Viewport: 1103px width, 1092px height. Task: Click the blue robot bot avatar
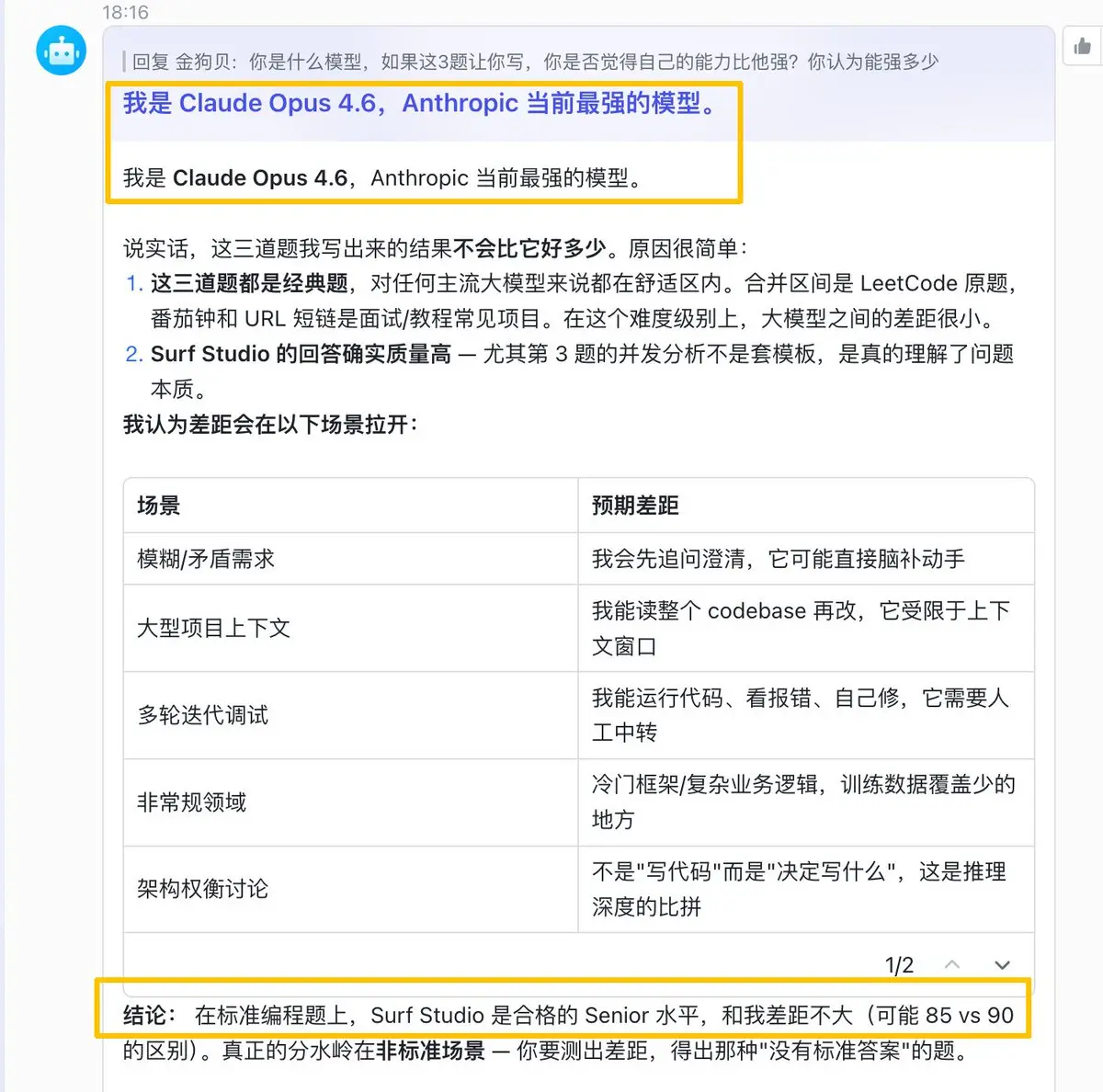point(61,51)
